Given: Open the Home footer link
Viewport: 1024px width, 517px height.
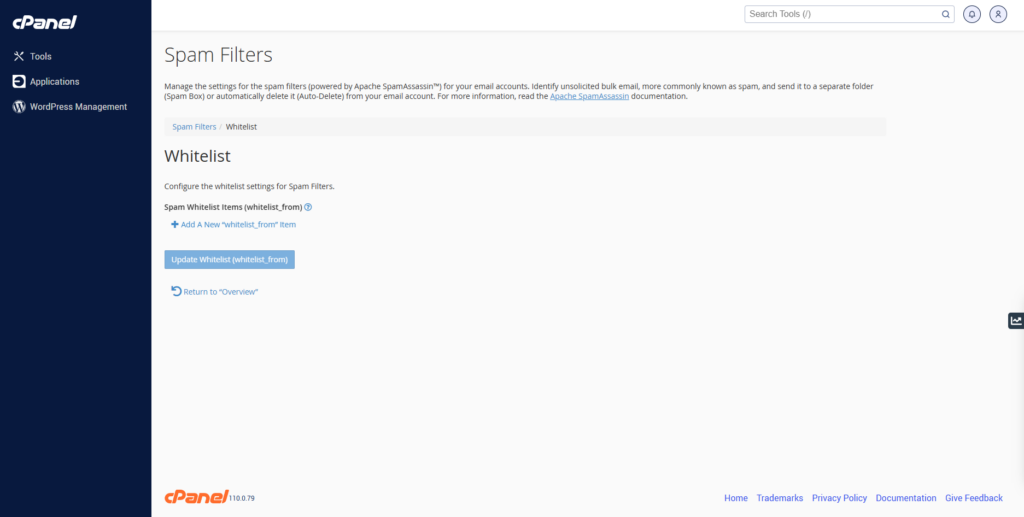Looking at the screenshot, I should pos(736,498).
